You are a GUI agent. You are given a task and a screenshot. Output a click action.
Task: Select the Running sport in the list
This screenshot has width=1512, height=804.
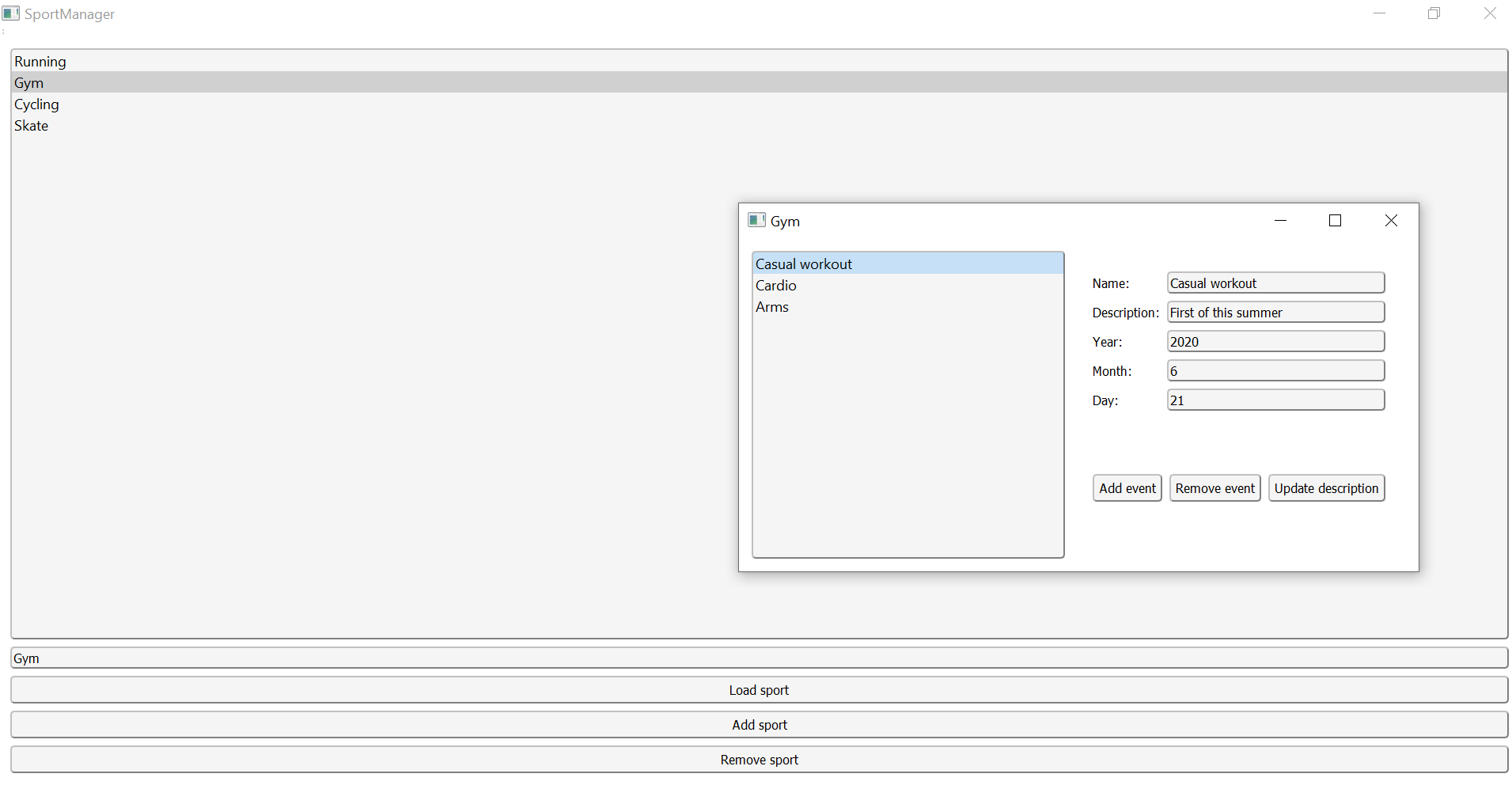pyautogui.click(x=40, y=61)
